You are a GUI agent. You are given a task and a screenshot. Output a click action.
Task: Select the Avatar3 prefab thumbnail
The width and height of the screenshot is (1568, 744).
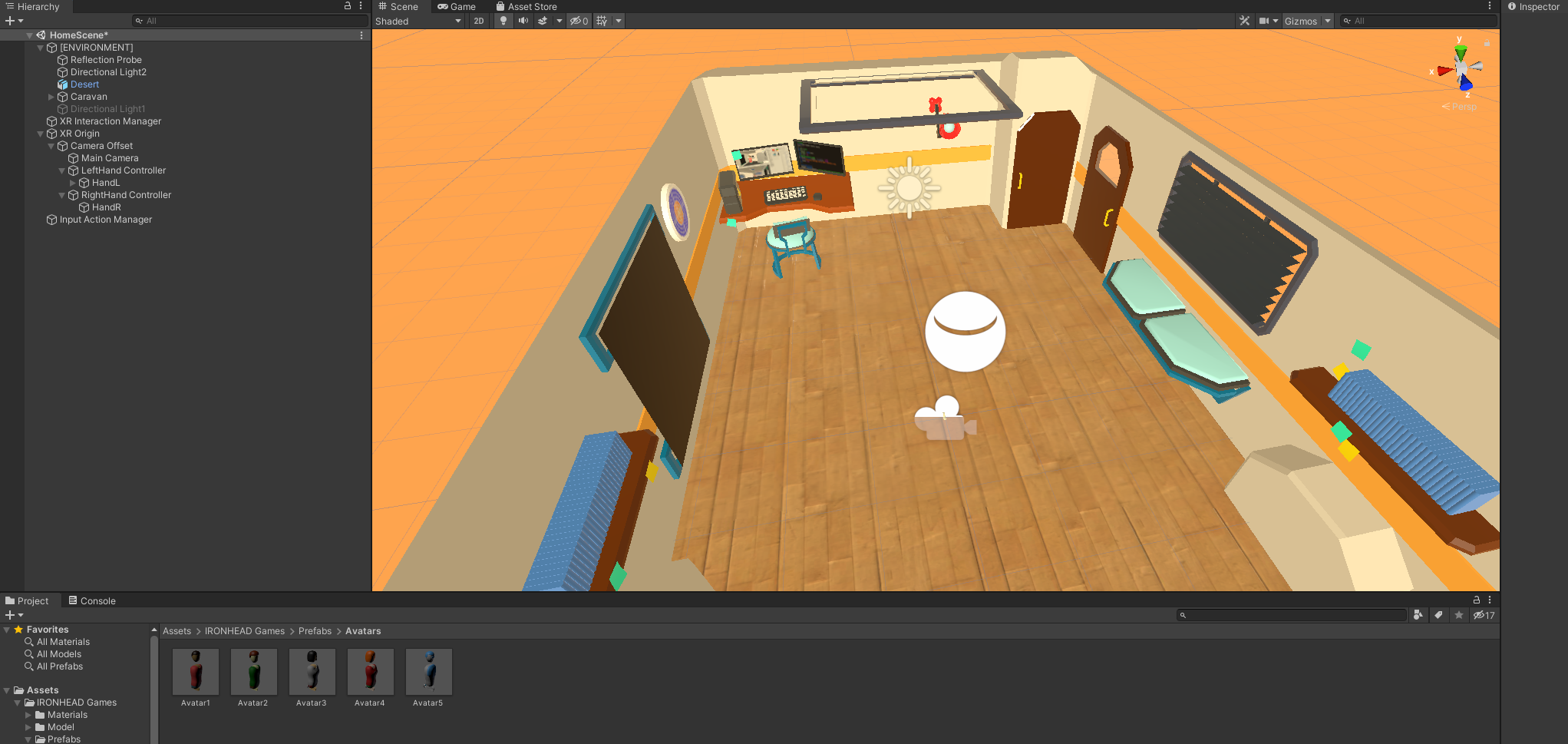coord(312,670)
